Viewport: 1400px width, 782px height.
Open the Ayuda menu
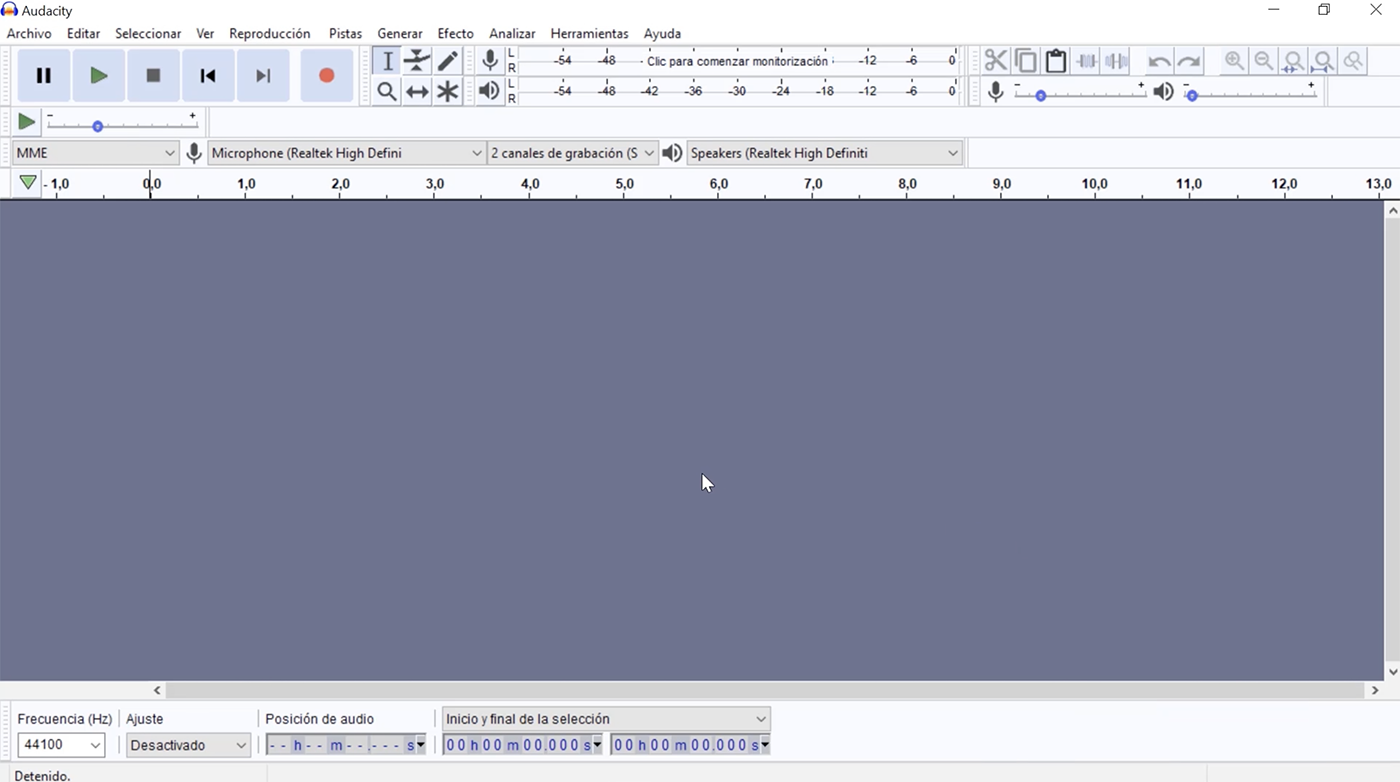(662, 34)
